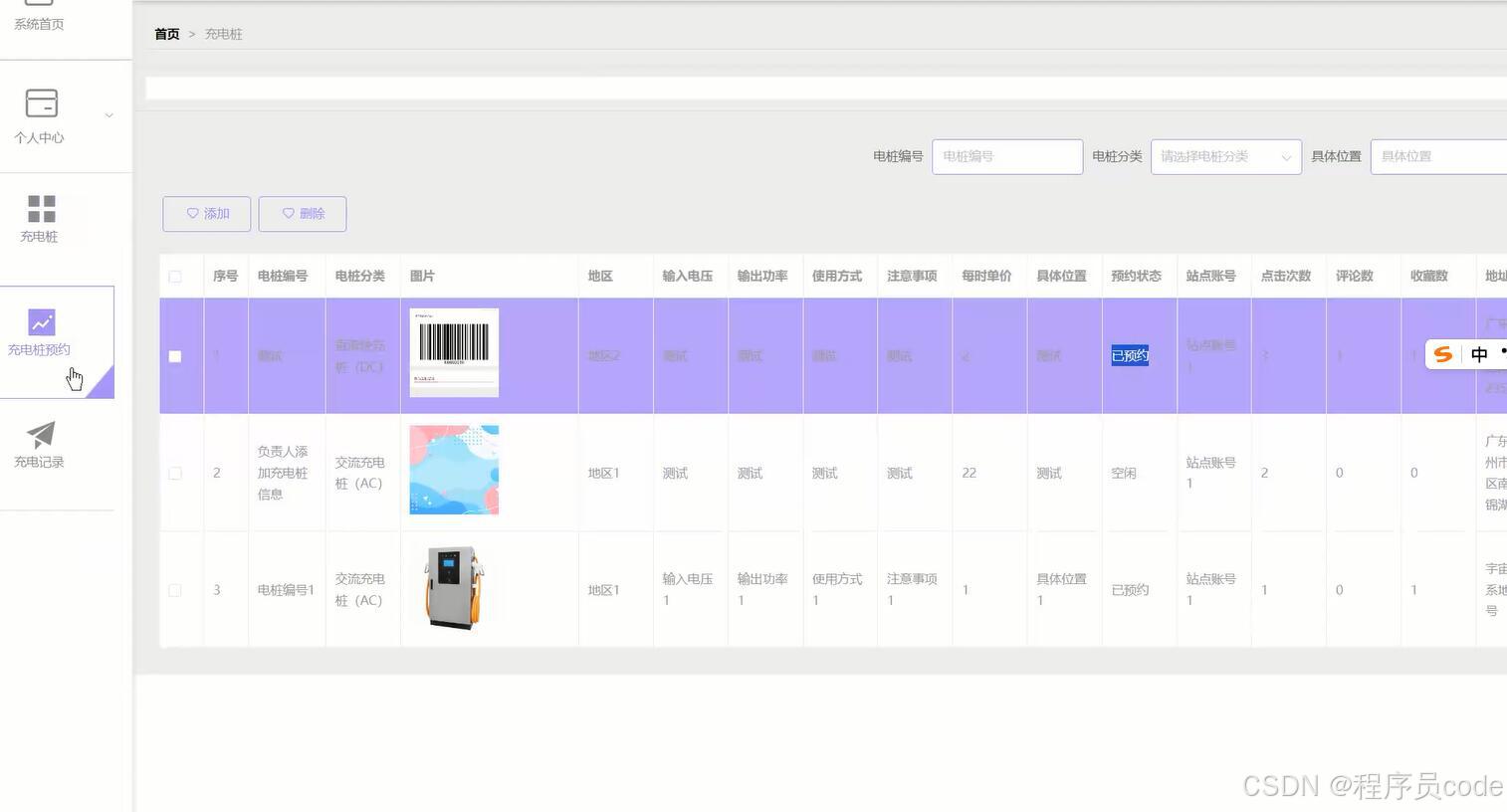
Task: Click the 注意事项 column header
Action: pos(912,276)
